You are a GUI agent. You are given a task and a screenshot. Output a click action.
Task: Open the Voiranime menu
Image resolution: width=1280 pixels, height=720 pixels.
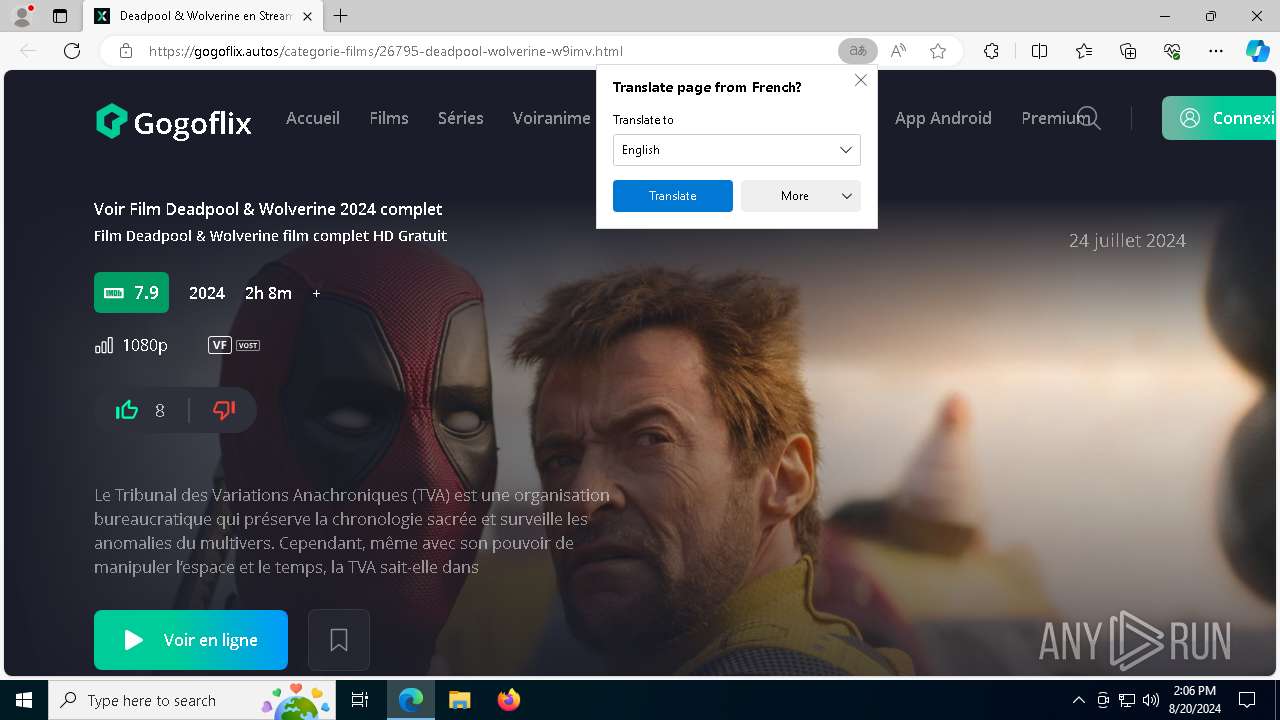tap(551, 118)
